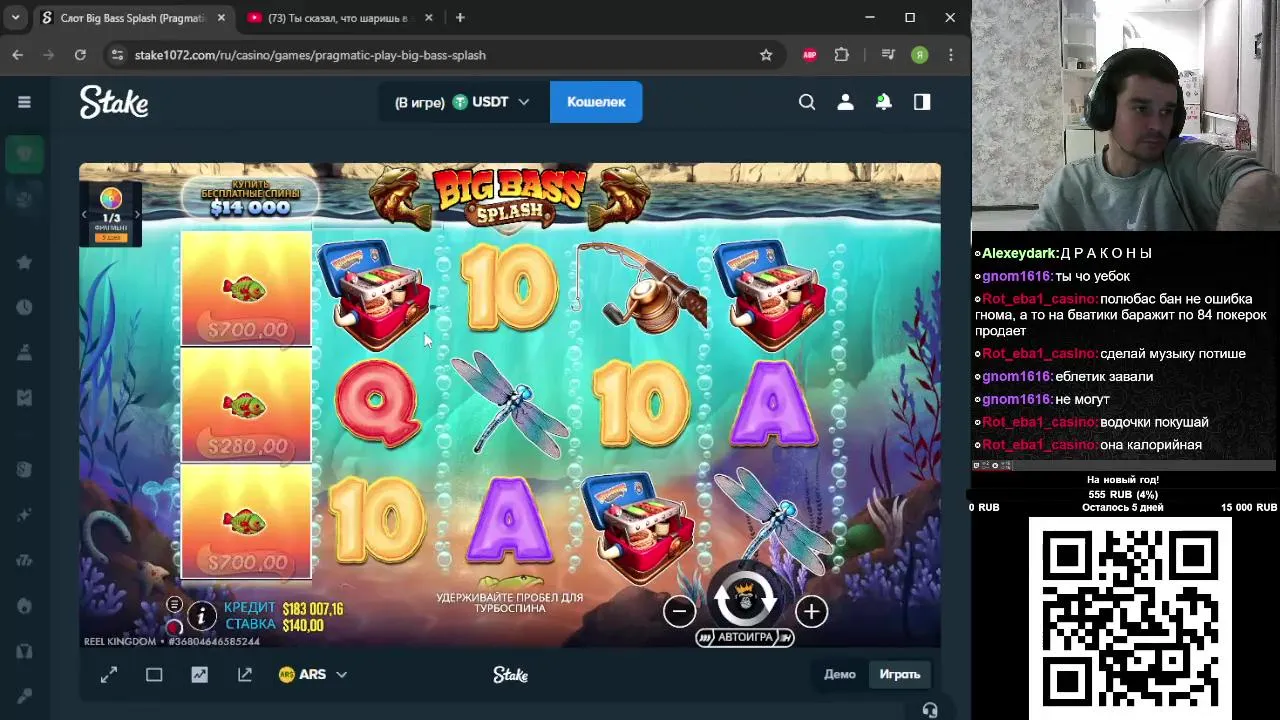1280x720 pixels.
Task: Click the КРЕДИТ $183 007,16 balance
Action: click(x=283, y=608)
